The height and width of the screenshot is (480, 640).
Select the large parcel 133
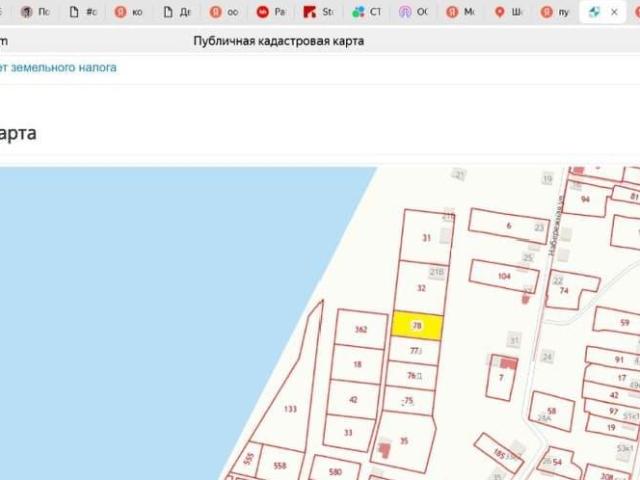click(x=290, y=409)
